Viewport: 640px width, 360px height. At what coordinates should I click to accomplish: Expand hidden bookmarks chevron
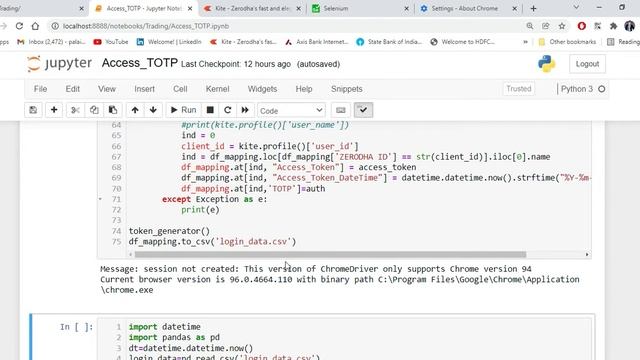click(525, 42)
